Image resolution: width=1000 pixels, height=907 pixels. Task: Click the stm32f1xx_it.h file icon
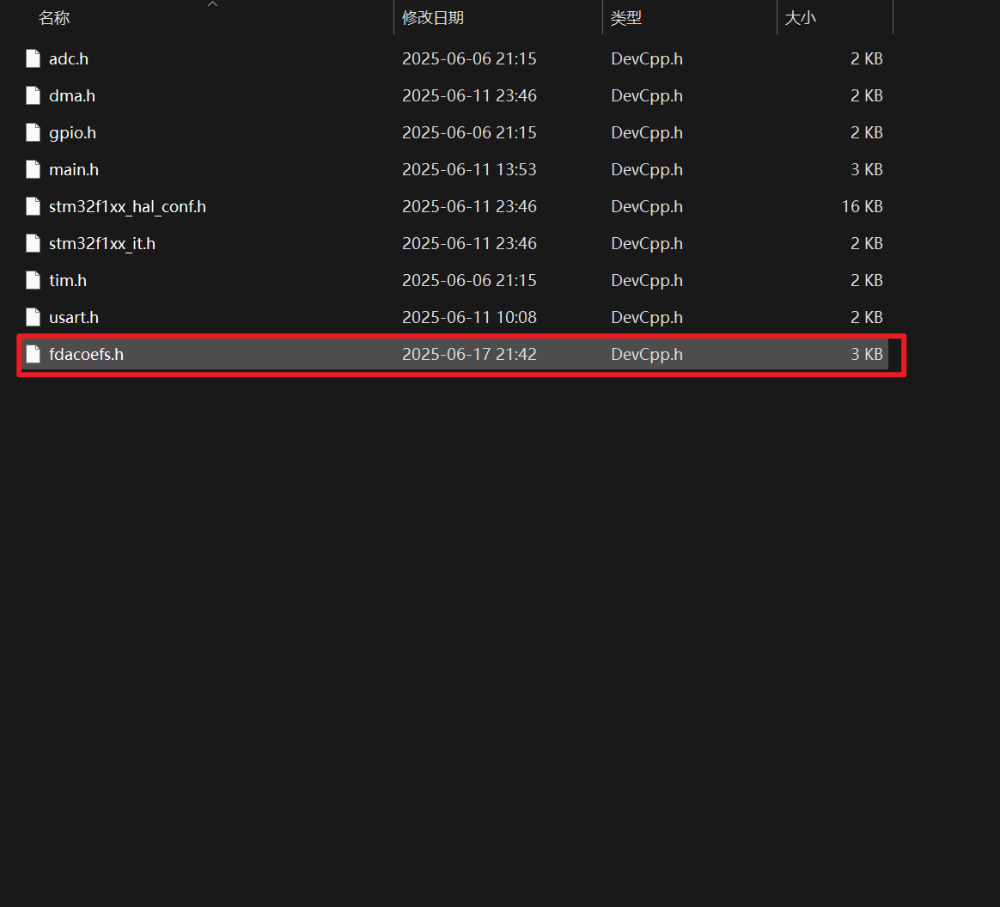pos(33,244)
